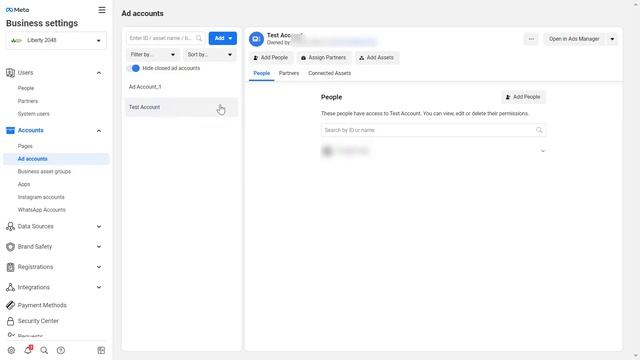Click Add People button in header toolbar
This screenshot has height=360, width=640.
[x=271, y=58]
